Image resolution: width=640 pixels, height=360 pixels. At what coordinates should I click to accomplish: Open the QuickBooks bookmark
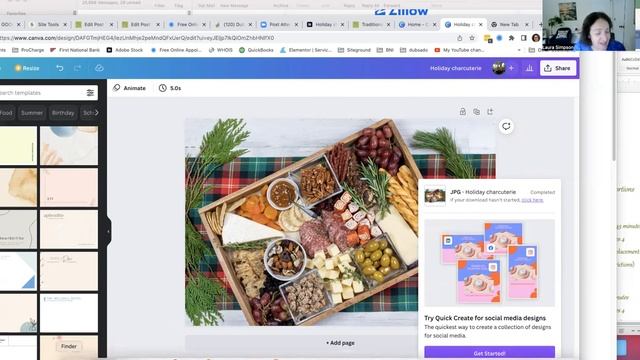click(x=256, y=50)
